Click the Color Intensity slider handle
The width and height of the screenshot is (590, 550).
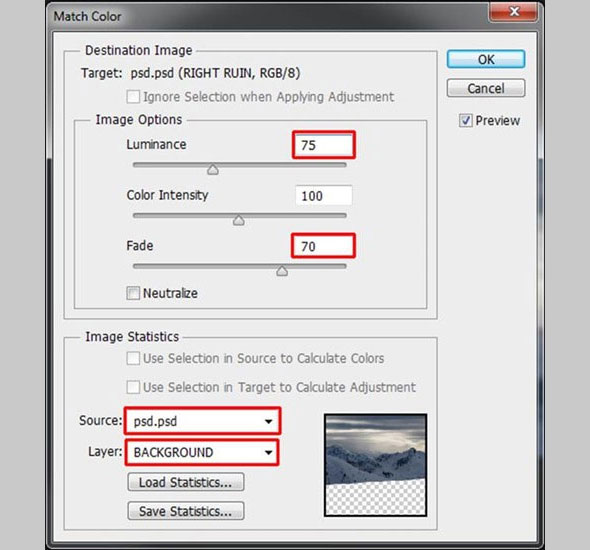point(239,220)
